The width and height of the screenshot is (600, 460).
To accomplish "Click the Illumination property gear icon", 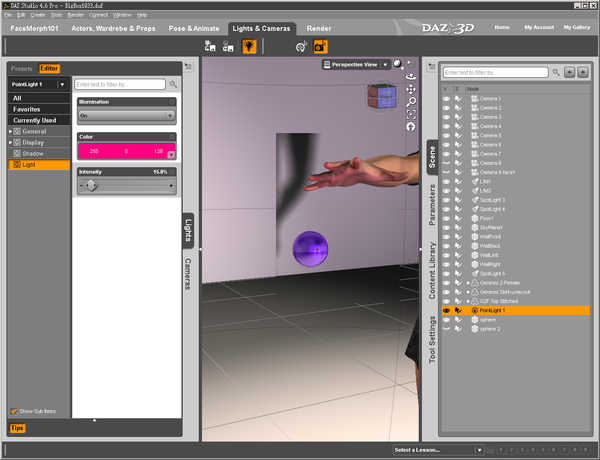I will [x=172, y=101].
